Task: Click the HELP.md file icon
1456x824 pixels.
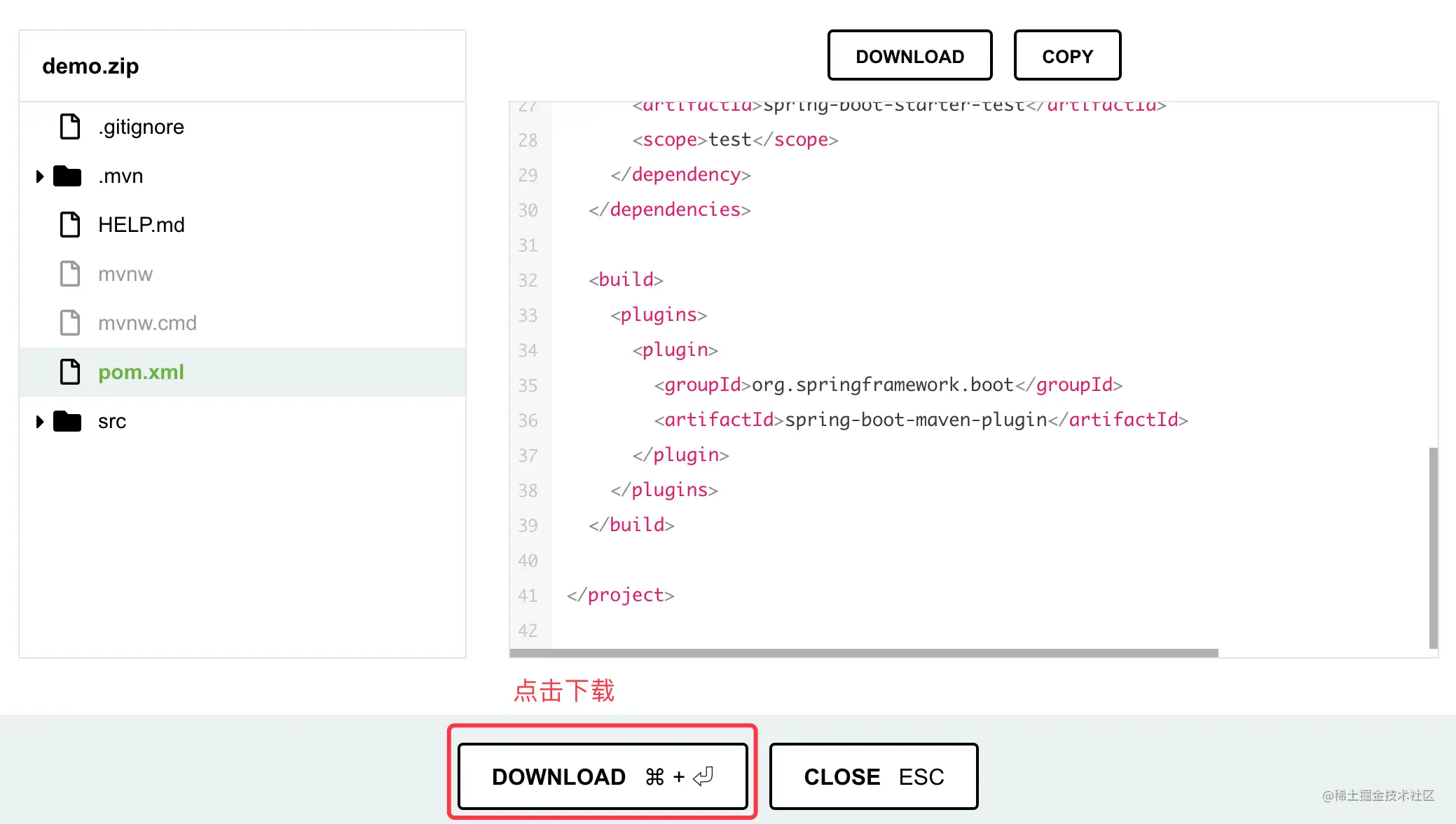Action: pos(70,225)
